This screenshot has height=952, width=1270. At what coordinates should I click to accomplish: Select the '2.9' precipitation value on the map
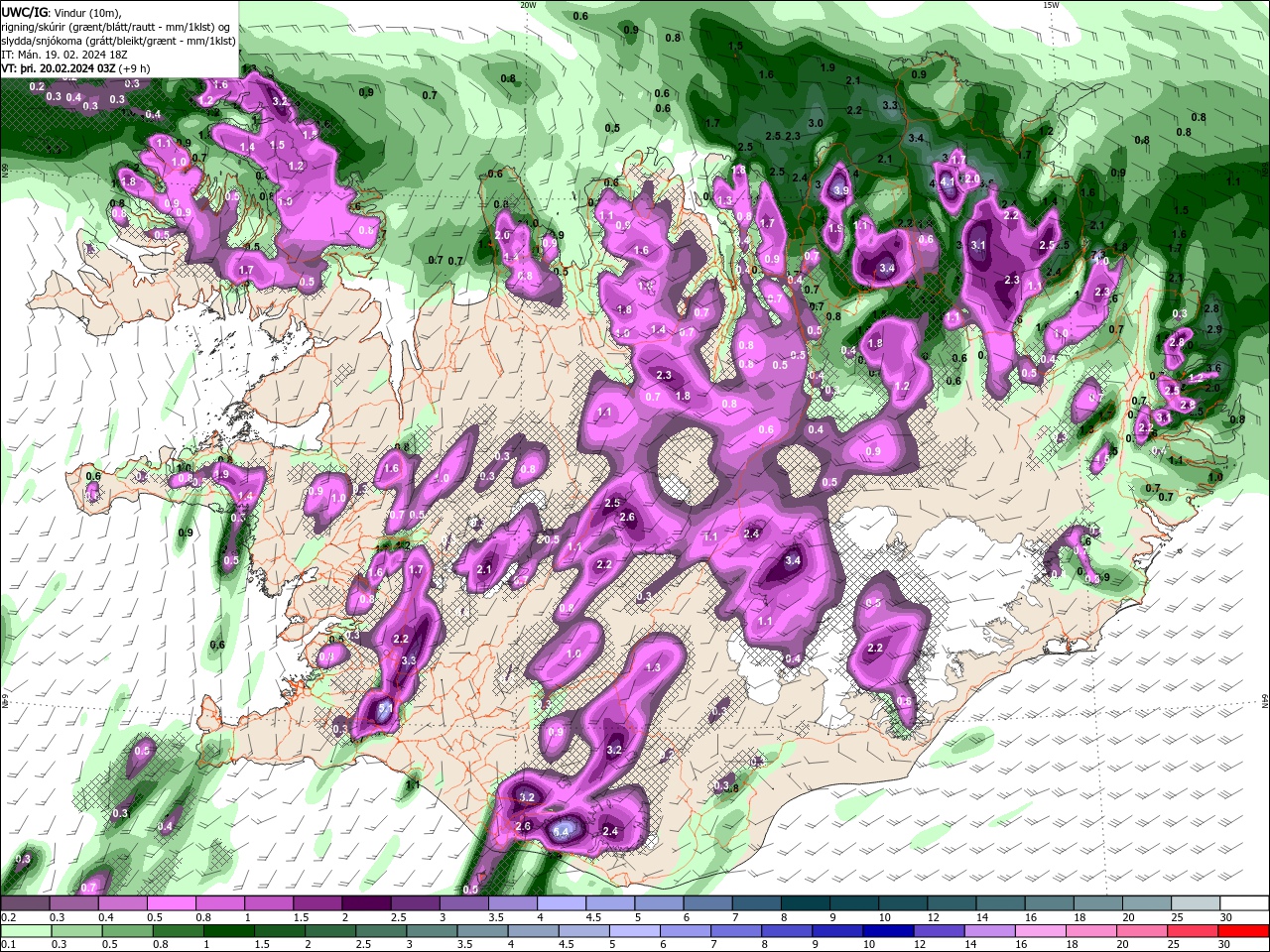point(1212,329)
